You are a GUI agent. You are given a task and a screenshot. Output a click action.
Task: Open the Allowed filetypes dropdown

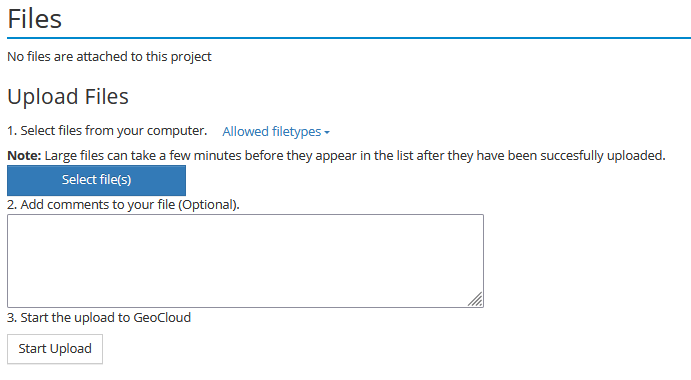[x=276, y=131]
